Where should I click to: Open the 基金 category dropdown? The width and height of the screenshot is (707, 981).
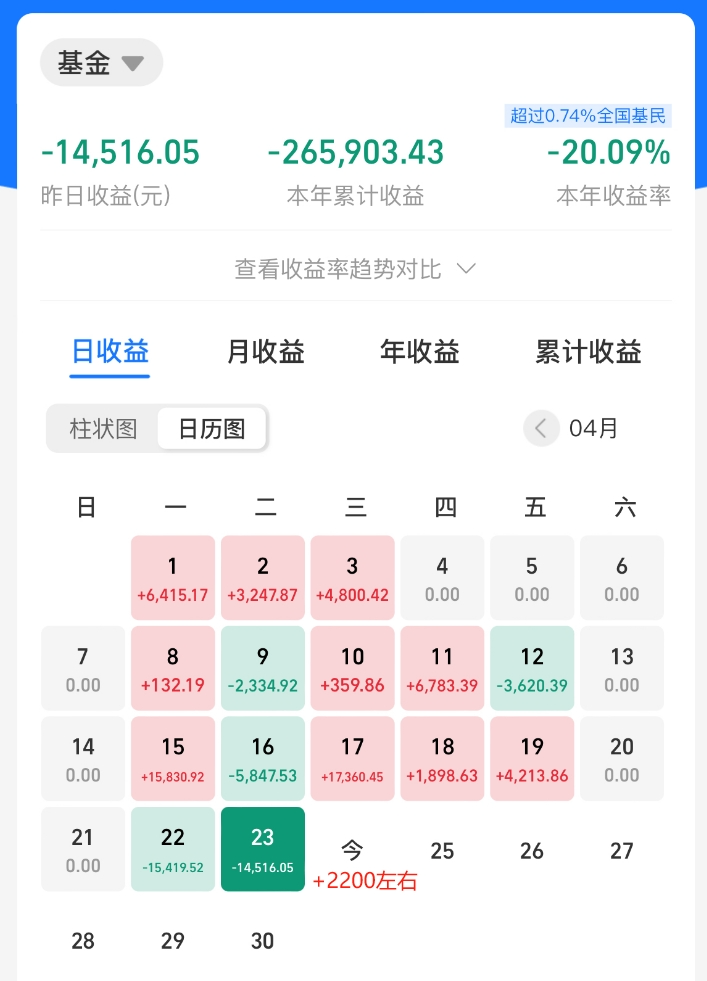(x=101, y=63)
